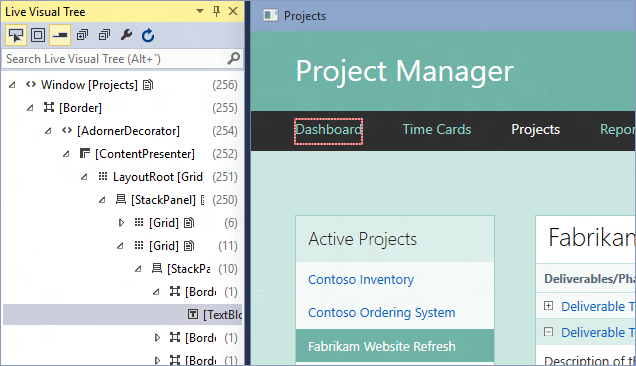Click the search magnifier icon
The height and width of the screenshot is (366, 636).
(x=233, y=59)
